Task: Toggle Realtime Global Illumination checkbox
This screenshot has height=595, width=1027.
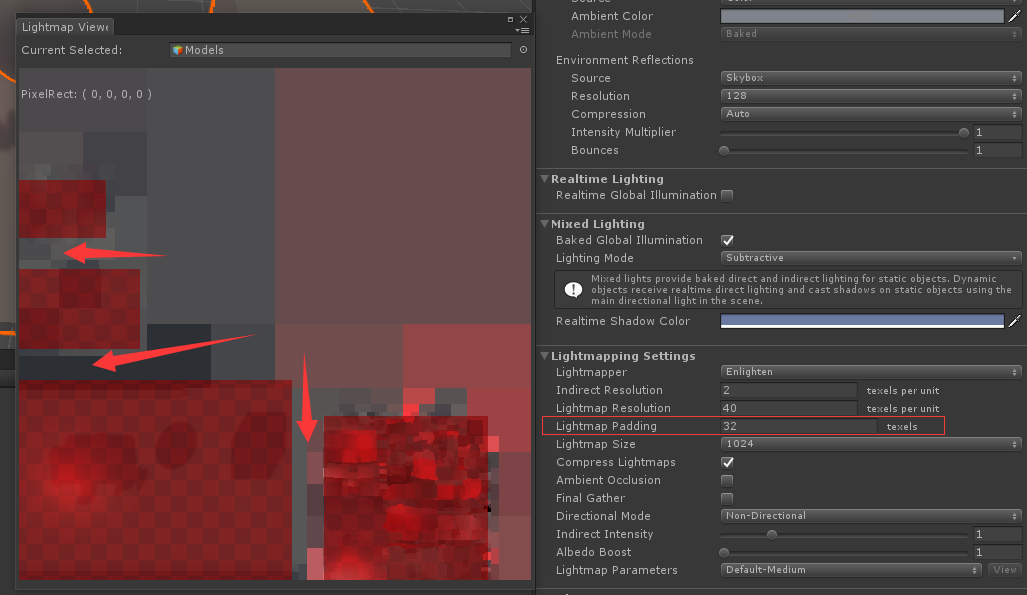Action: [727, 195]
